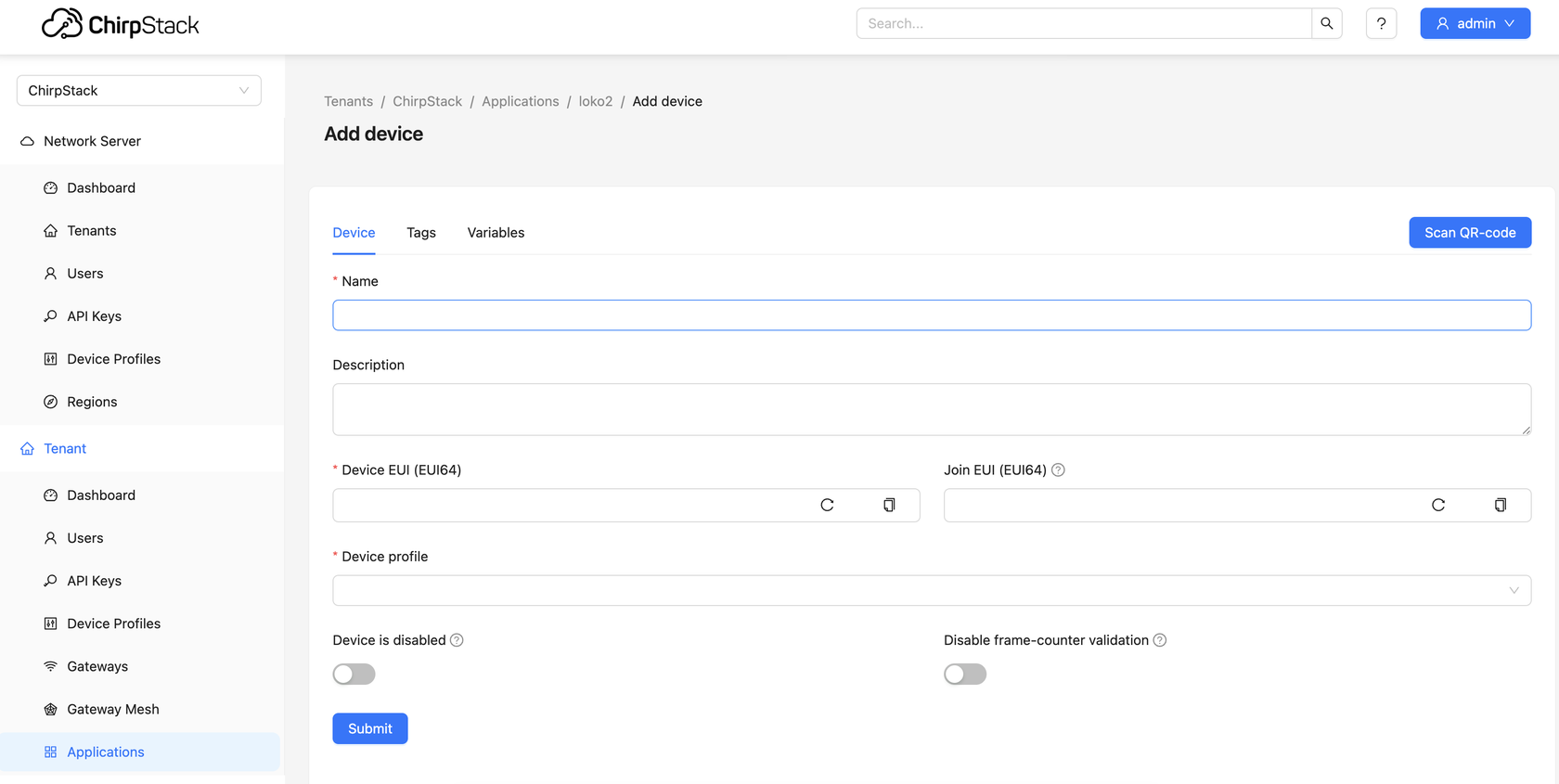Click the Scan QR-code button

click(1470, 232)
